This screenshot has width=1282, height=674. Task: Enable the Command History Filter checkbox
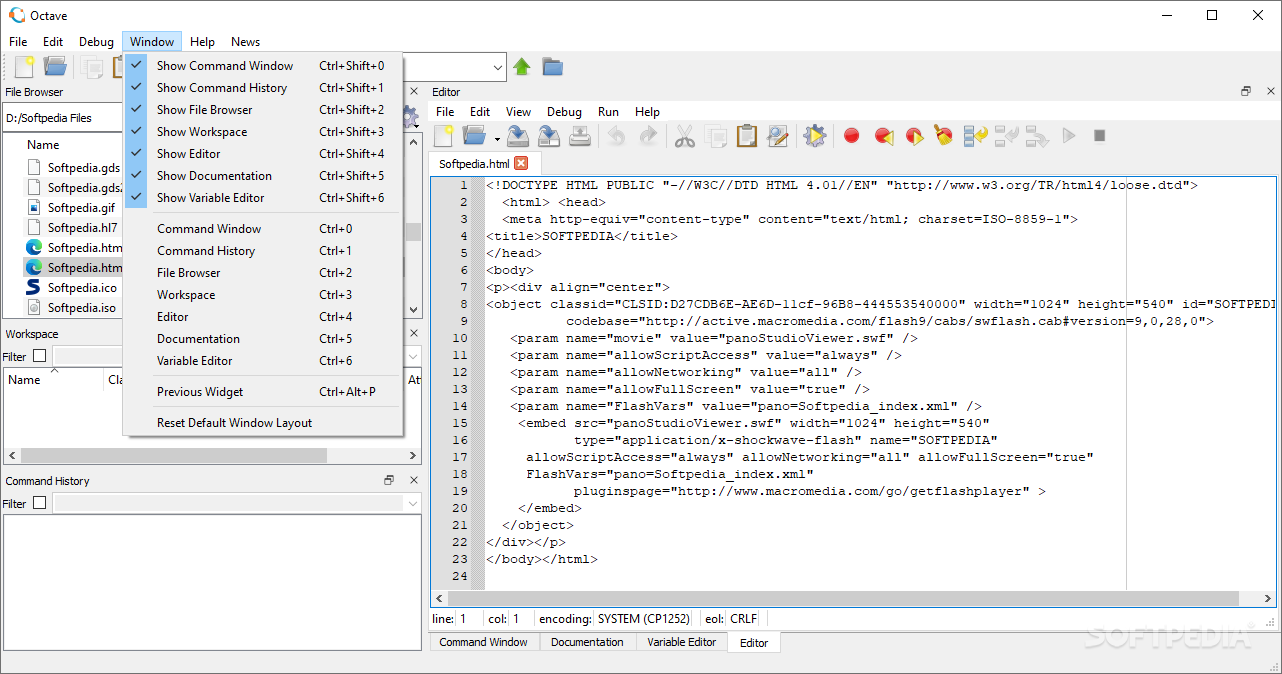click(40, 503)
